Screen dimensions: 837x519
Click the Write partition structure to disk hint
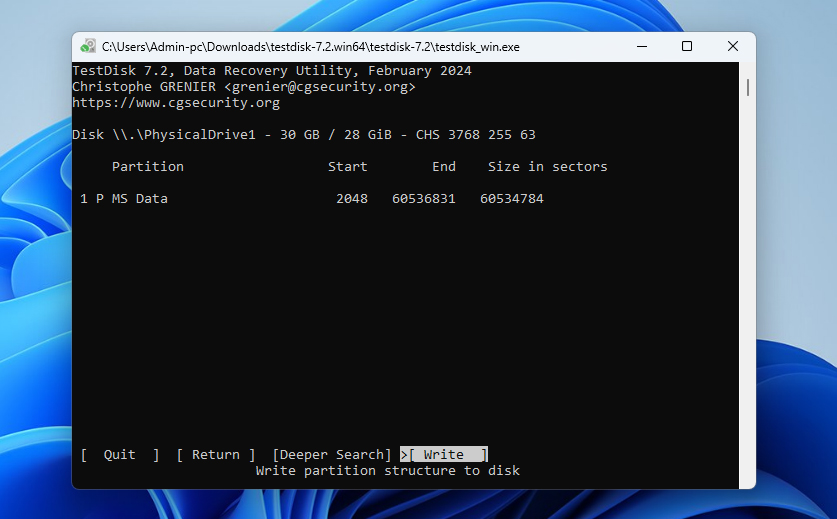[x=388, y=470]
